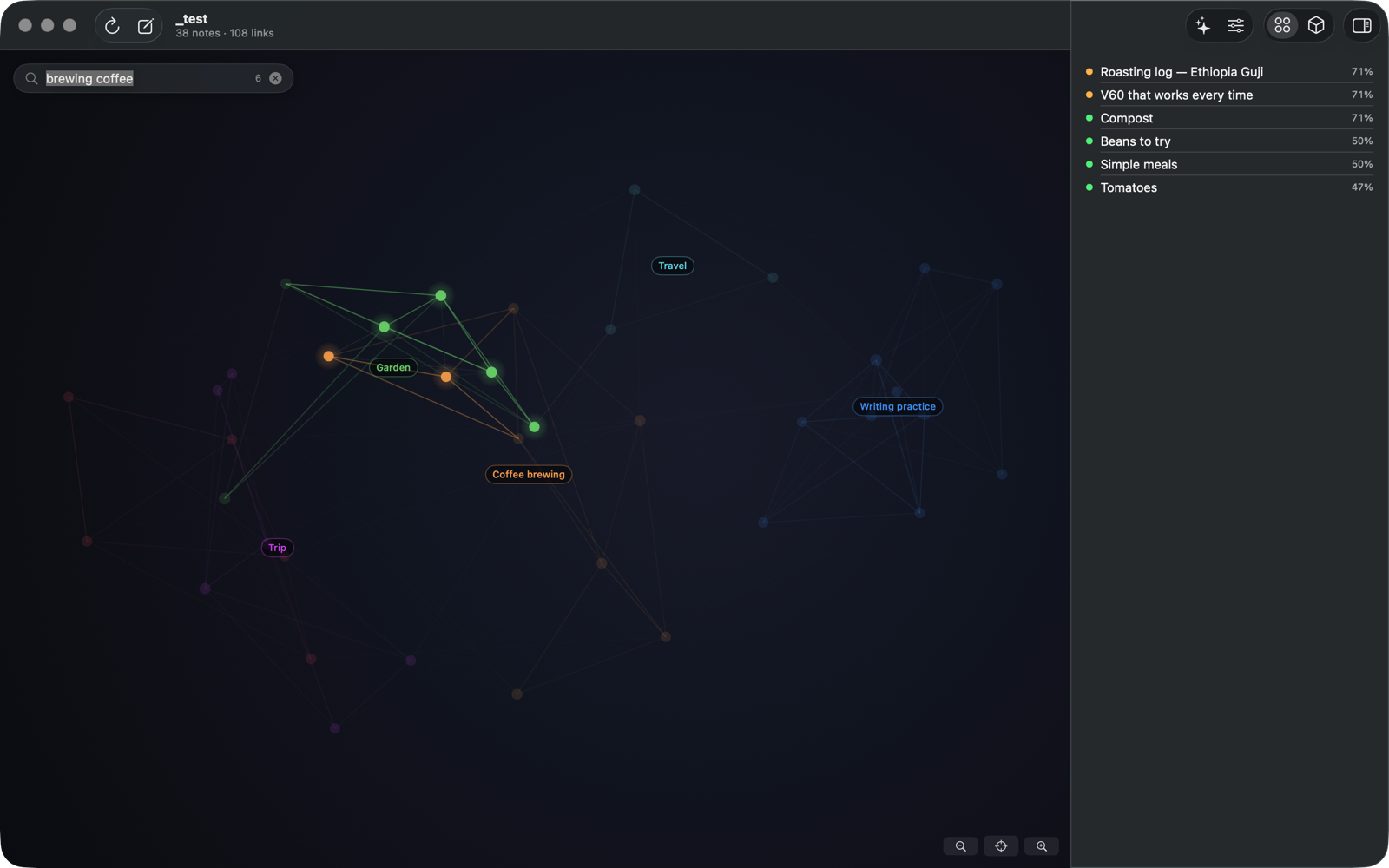Select the 'Beans to try' result
The width and height of the screenshot is (1389, 868).
tap(1228, 141)
